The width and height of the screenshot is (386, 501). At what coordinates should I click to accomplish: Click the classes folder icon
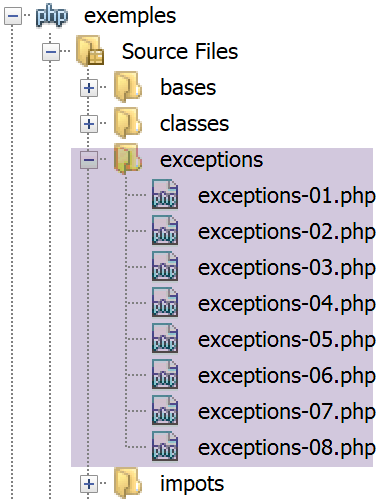[128, 123]
